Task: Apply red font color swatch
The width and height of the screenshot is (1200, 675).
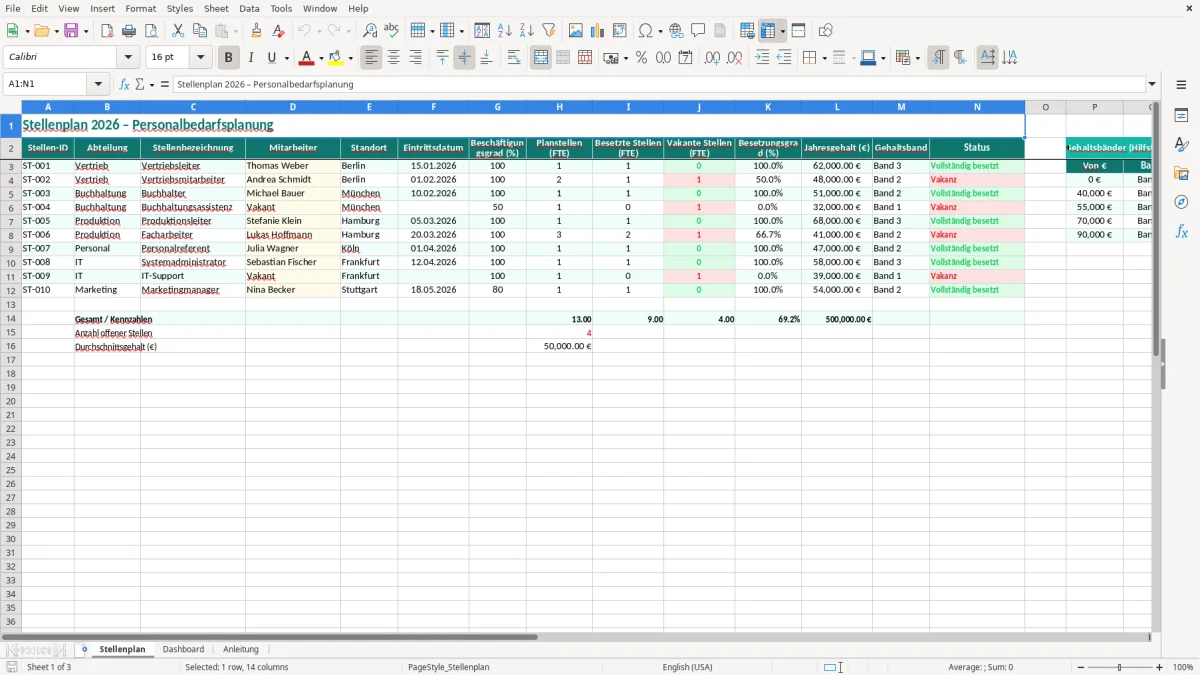Action: pos(307,58)
